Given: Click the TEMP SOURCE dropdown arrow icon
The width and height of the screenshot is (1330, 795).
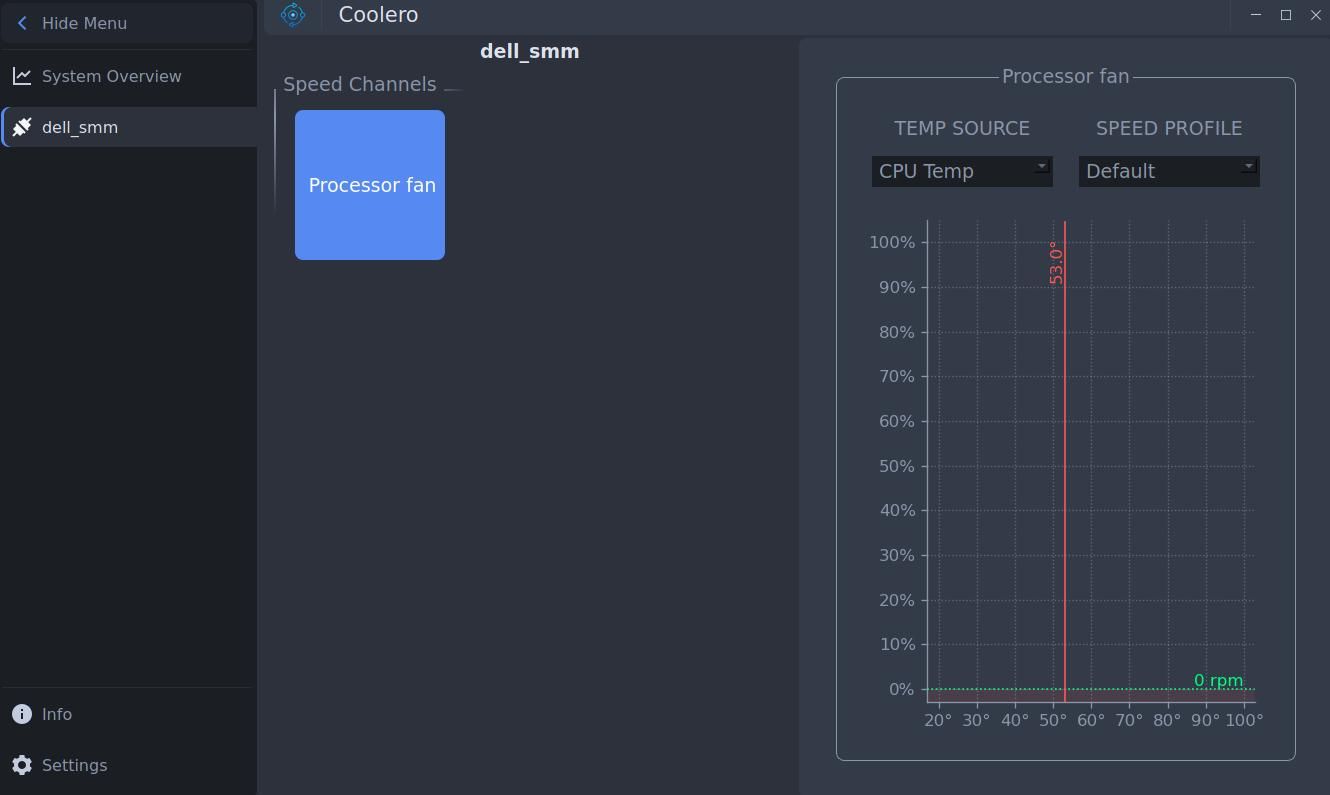Looking at the screenshot, I should [x=1041, y=166].
